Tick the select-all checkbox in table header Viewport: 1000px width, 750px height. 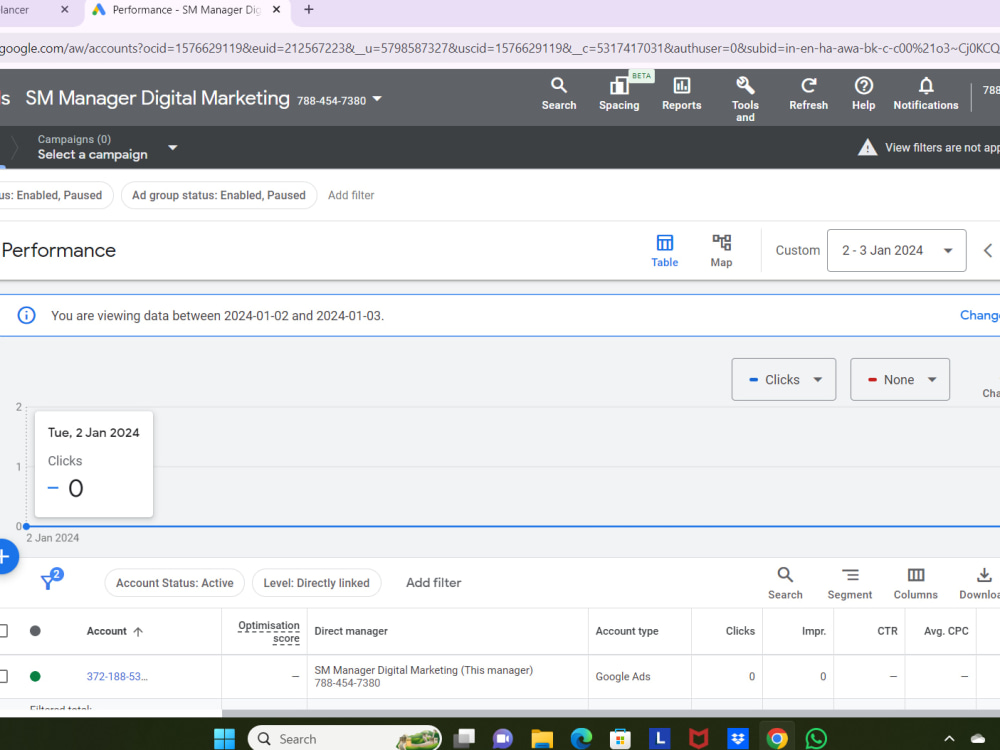click(x=3, y=631)
